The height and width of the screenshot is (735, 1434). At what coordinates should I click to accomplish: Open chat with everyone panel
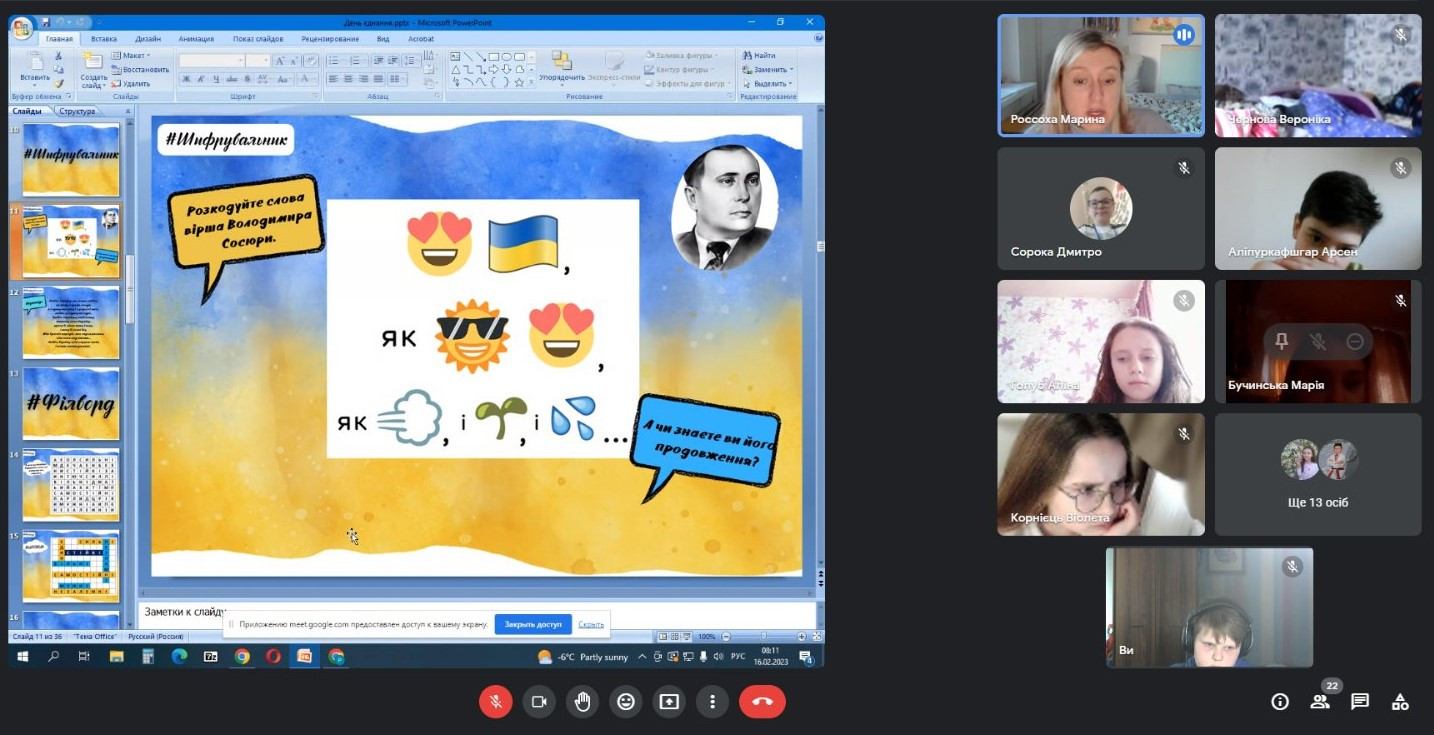pyautogui.click(x=1360, y=702)
